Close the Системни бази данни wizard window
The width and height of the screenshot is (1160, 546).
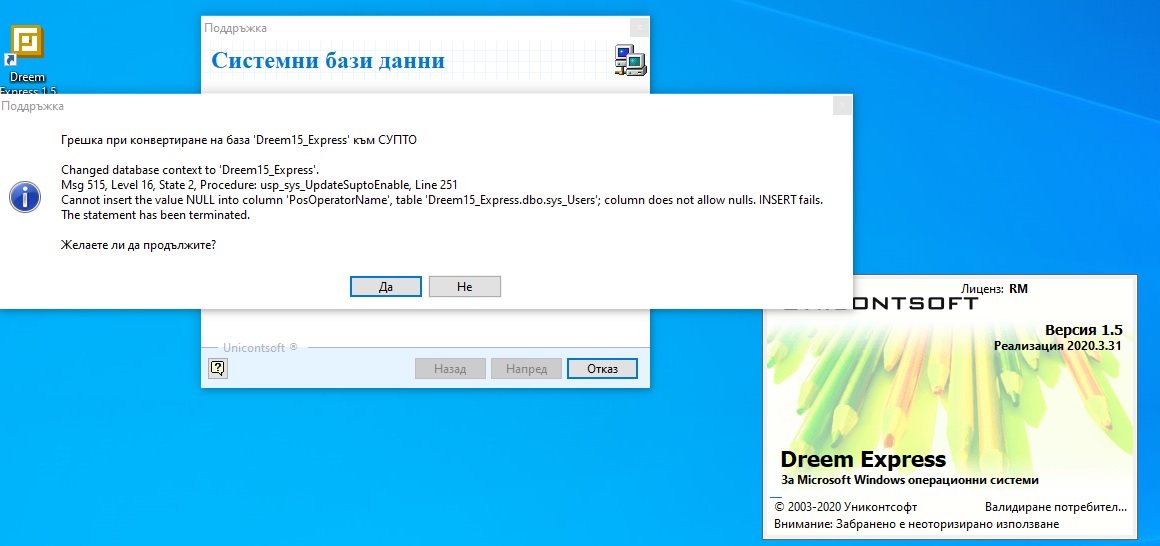[x=639, y=28]
